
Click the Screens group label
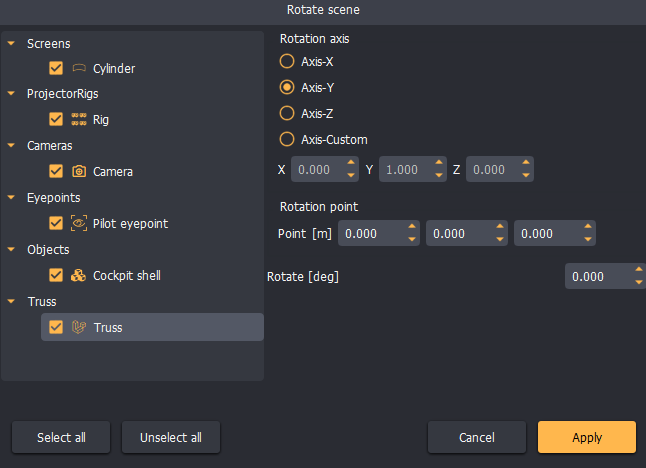point(49,43)
